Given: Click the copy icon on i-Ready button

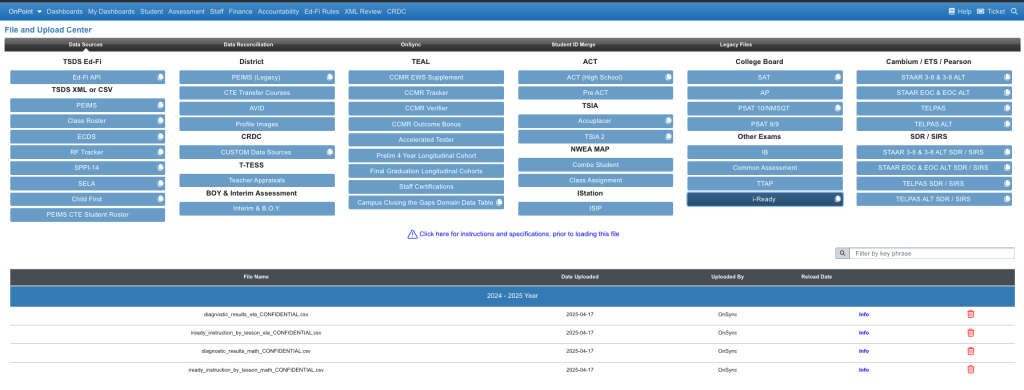Looking at the screenshot, I should tap(837, 199).
